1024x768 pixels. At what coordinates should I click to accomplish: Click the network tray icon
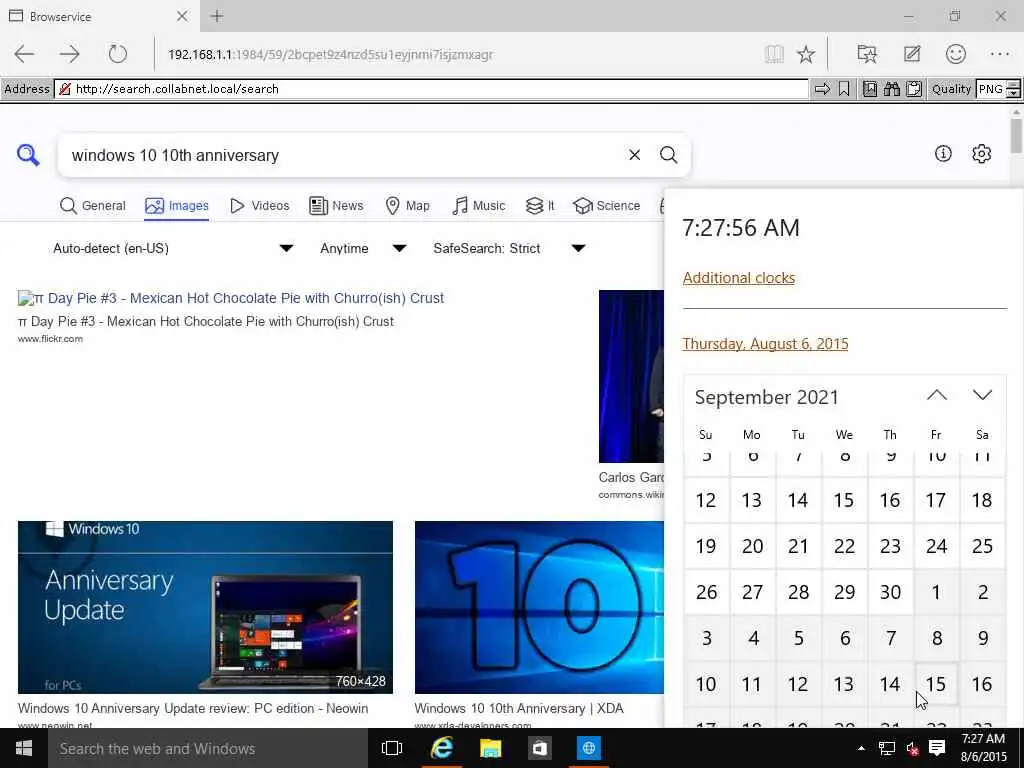click(886, 748)
